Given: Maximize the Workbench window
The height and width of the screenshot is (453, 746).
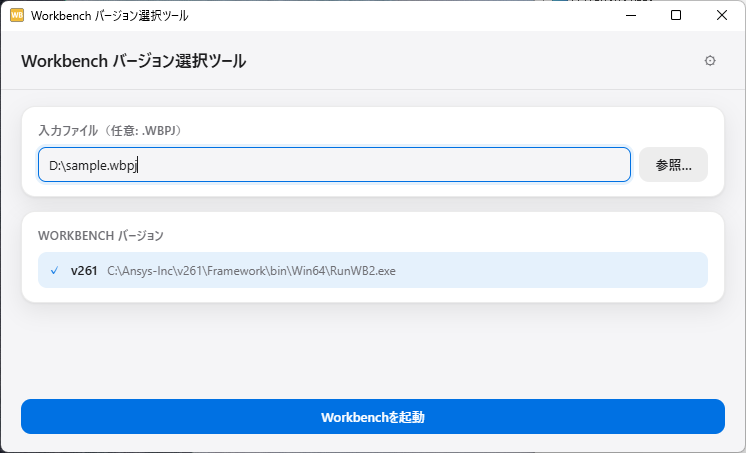Looking at the screenshot, I should point(676,15).
